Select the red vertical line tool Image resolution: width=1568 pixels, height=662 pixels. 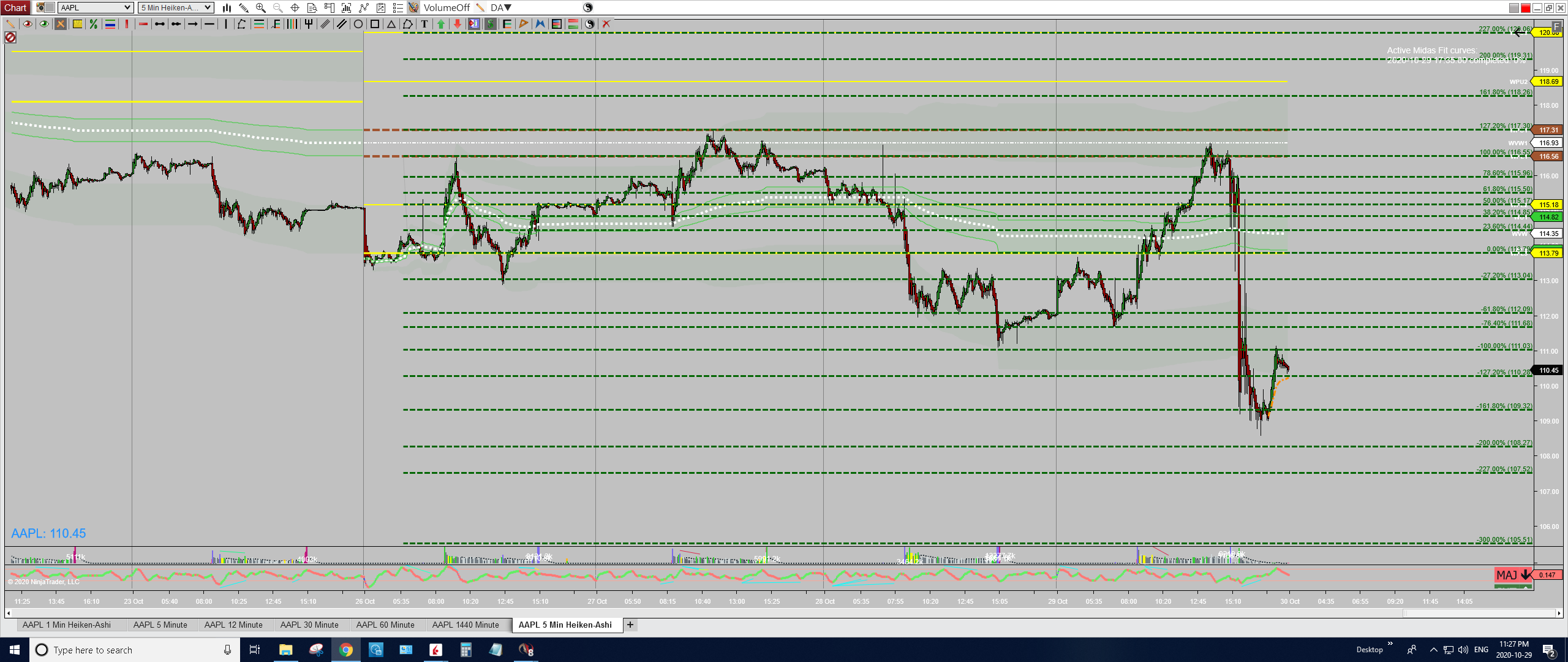126,24
